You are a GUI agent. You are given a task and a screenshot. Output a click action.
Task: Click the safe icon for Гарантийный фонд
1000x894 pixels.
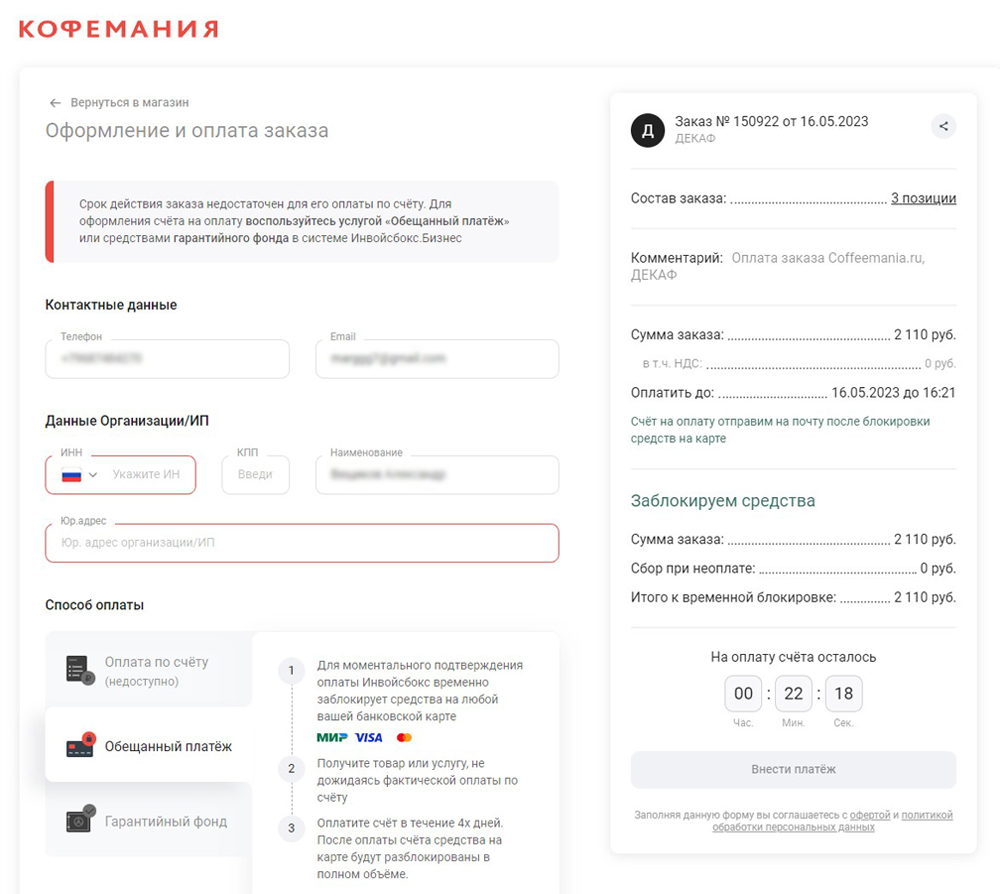point(80,819)
